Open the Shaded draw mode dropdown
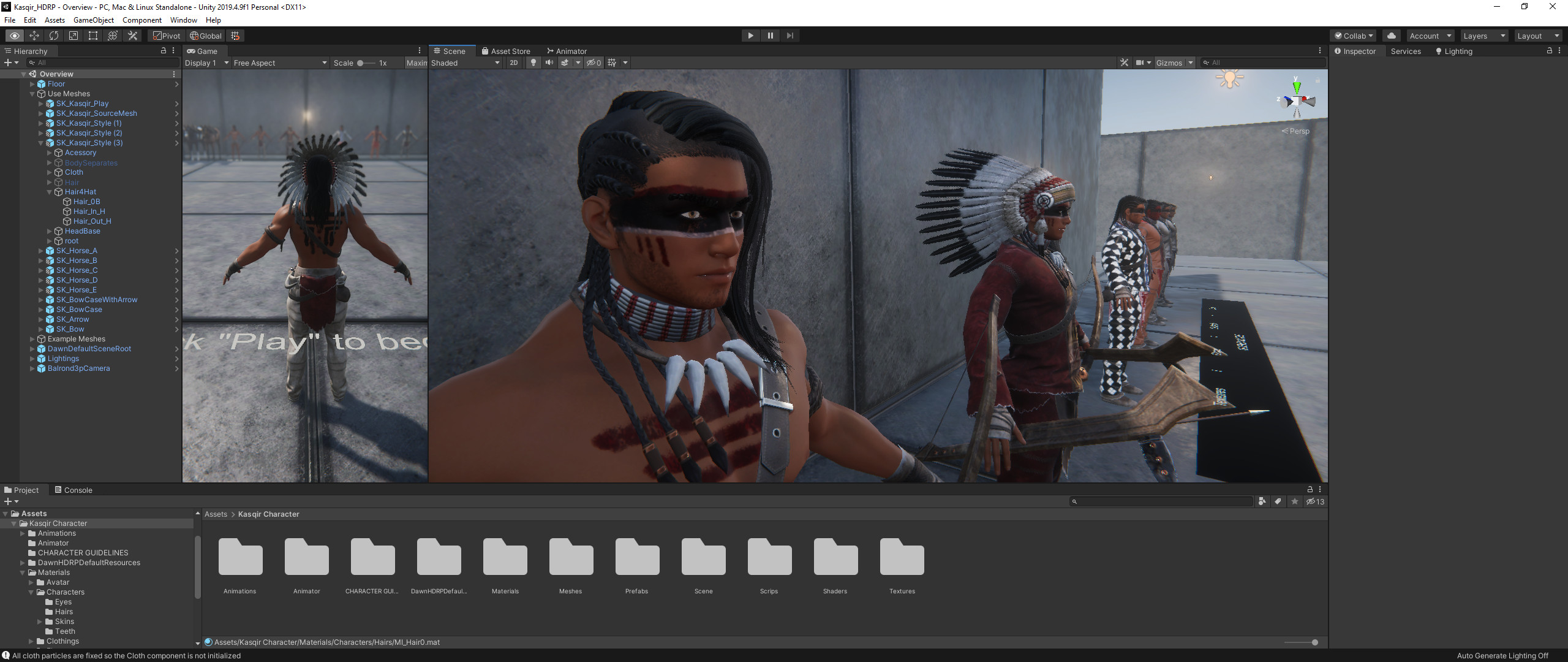This screenshot has width=1568, height=662. (x=466, y=63)
